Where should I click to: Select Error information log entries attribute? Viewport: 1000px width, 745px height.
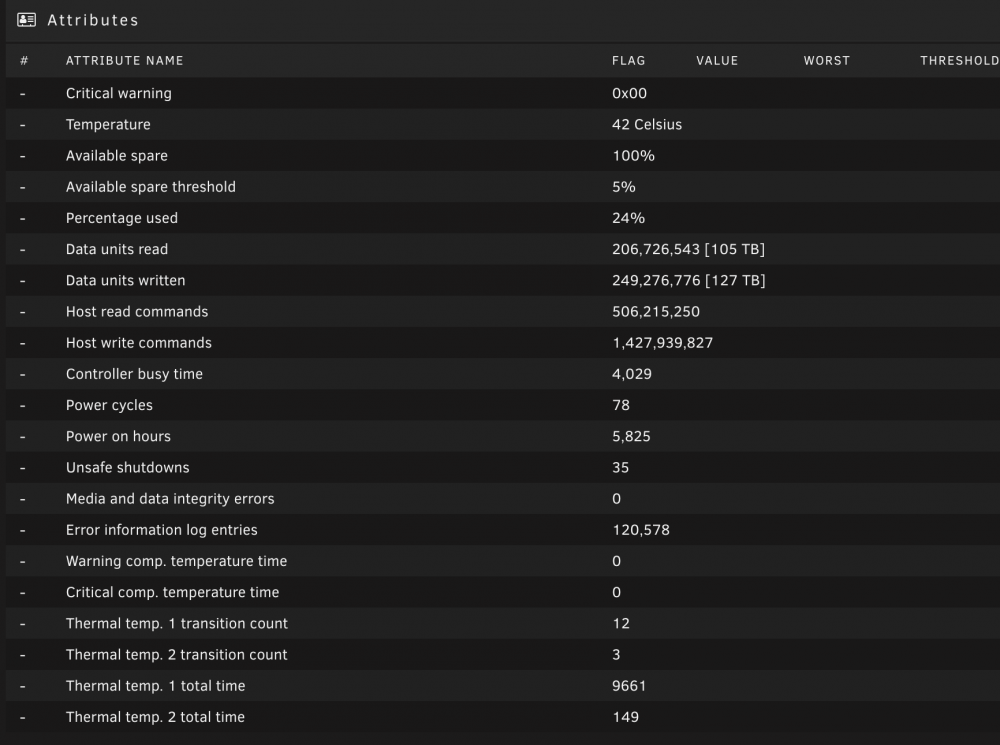(x=161, y=530)
